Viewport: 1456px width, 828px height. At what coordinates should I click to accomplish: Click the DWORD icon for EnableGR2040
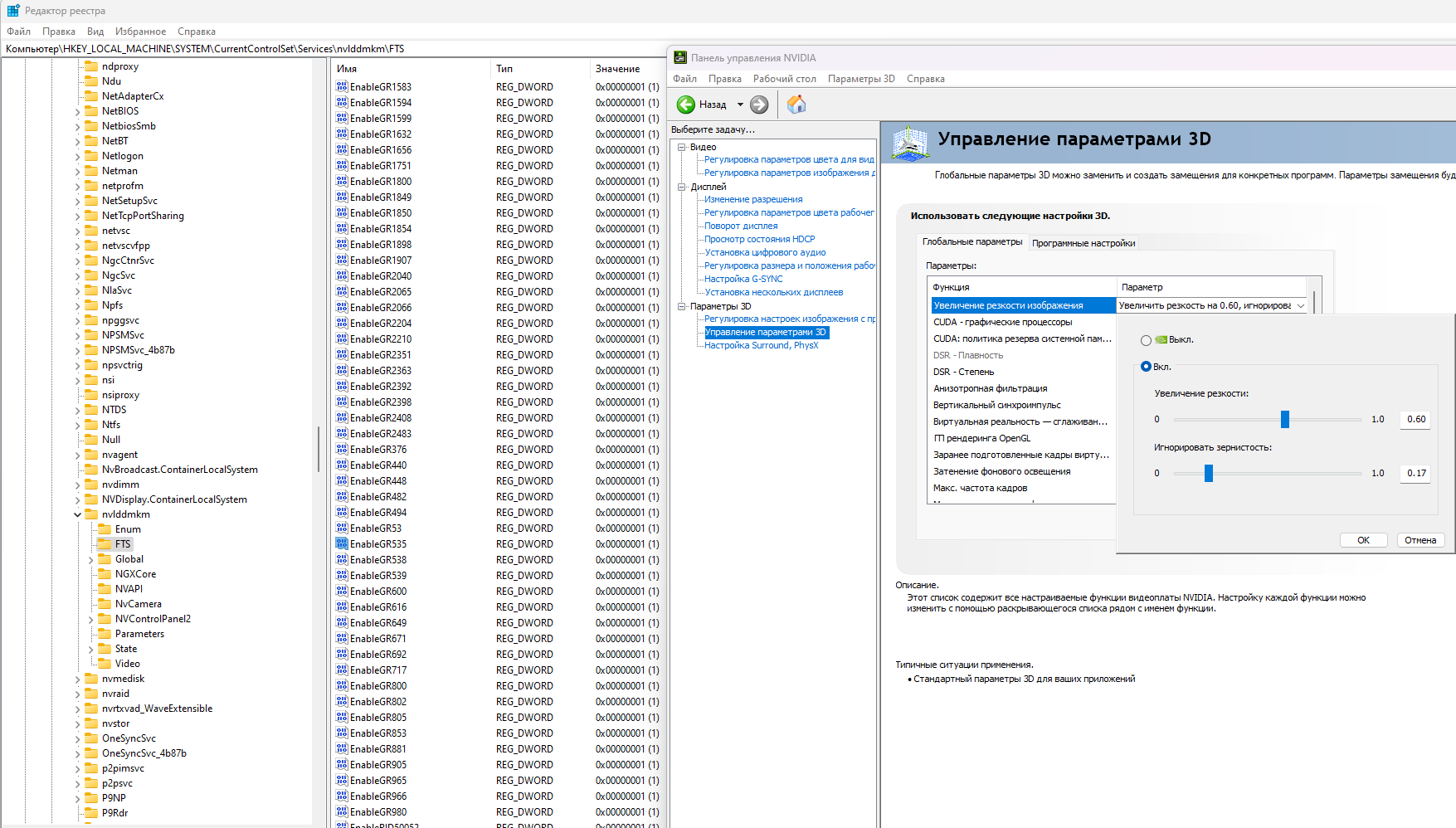pyautogui.click(x=342, y=275)
